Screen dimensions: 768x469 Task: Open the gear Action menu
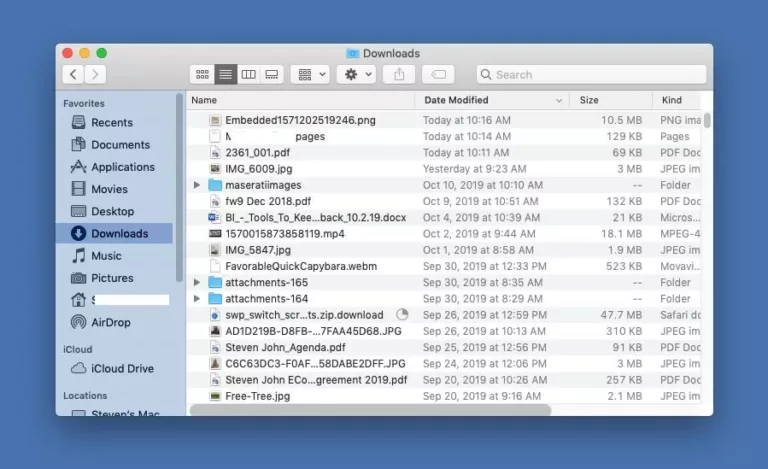356,75
